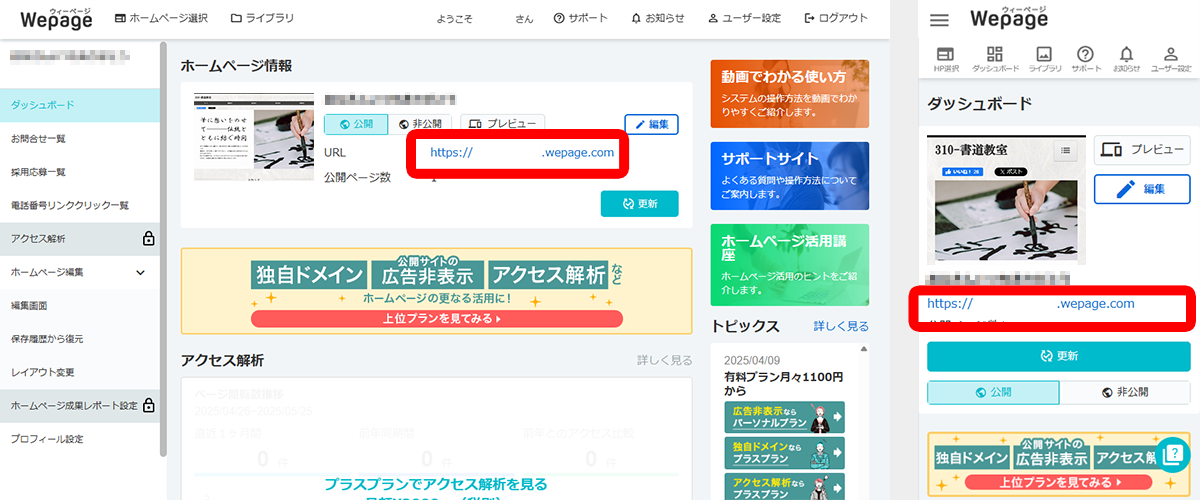Select 公開 status in the desktop homepage info
The image size is (1200, 500).
[x=353, y=125]
